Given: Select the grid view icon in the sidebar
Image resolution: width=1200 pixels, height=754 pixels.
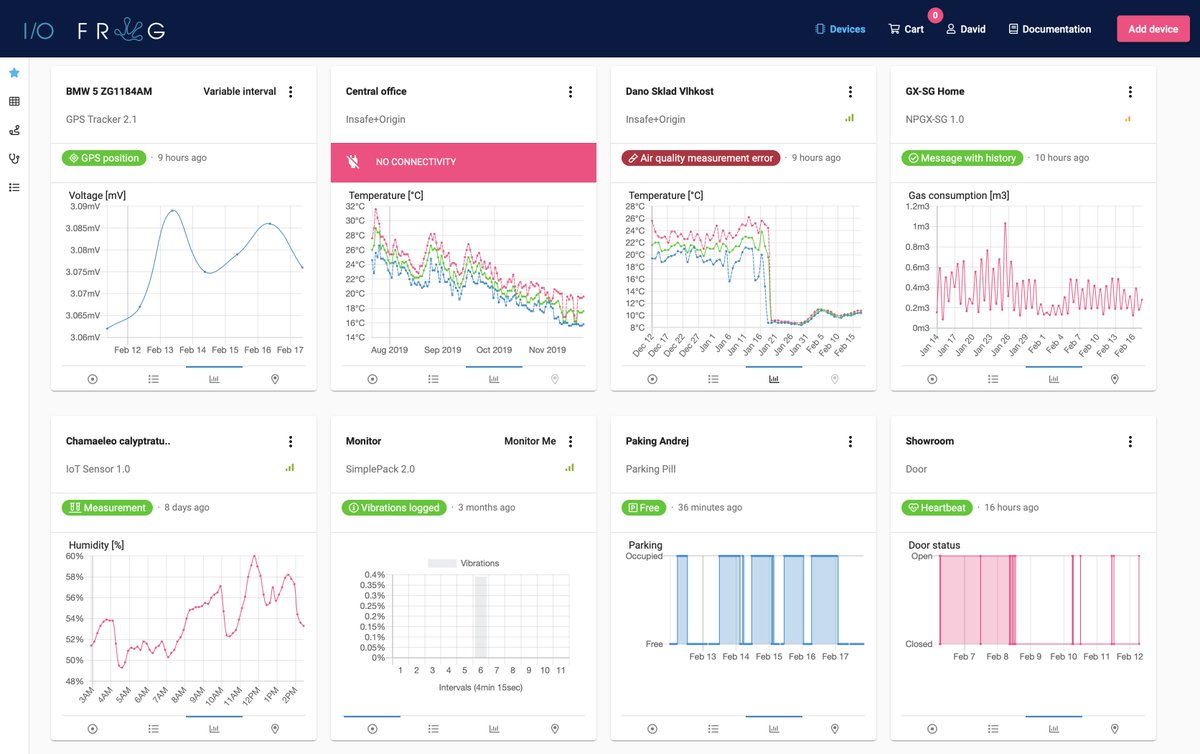Looking at the screenshot, I should (x=14, y=101).
